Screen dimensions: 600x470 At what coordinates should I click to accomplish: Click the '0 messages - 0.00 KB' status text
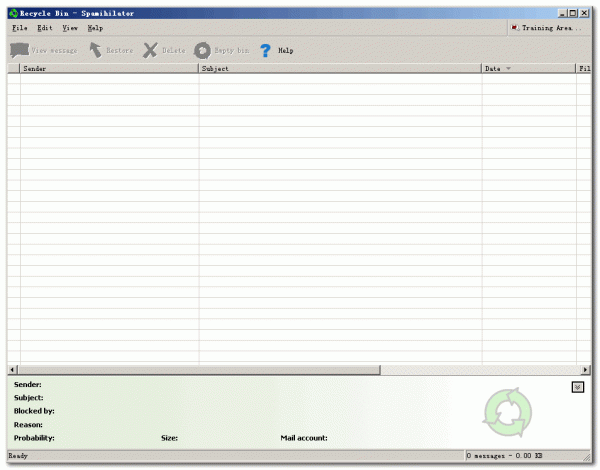[x=504, y=455]
